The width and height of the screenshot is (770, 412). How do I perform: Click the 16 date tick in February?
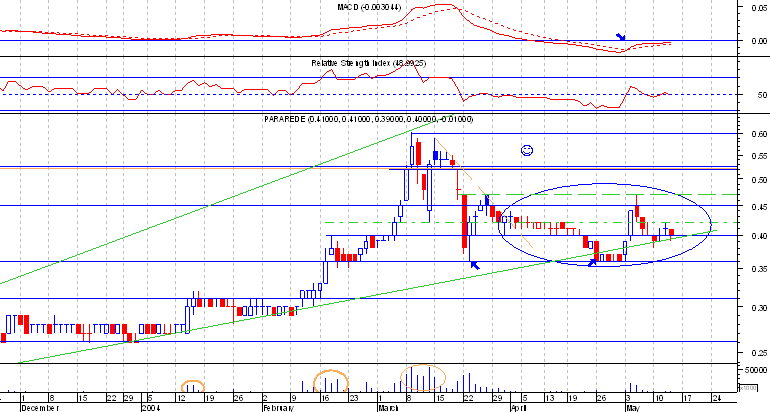[324, 398]
